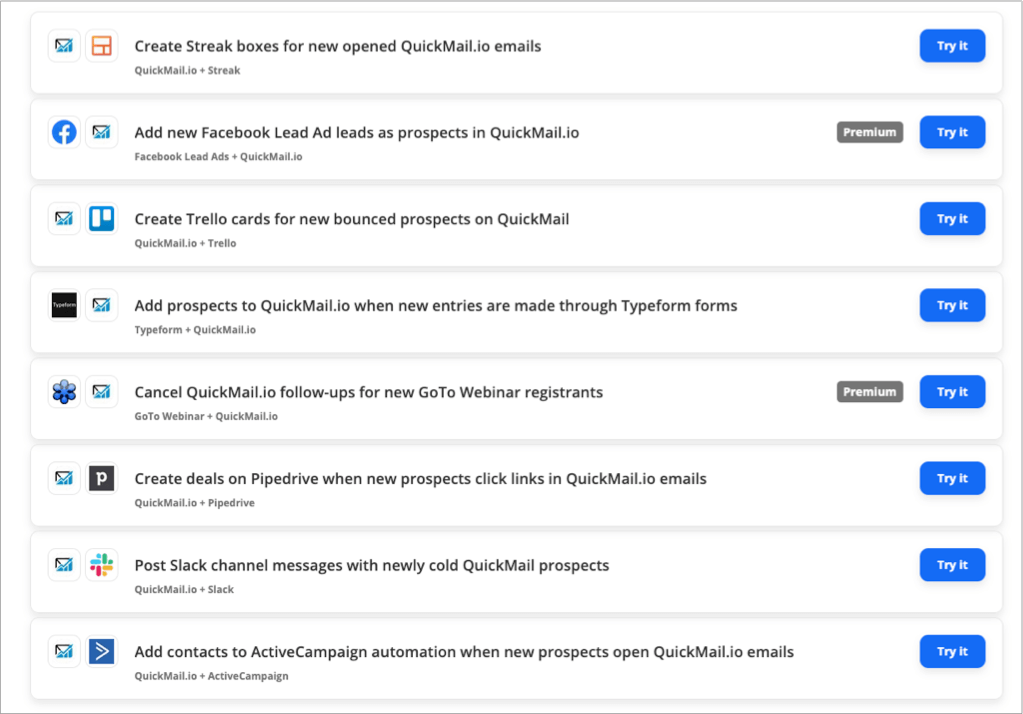Open 'Add prospects to QuickMail.io' Typeform title

(436, 306)
